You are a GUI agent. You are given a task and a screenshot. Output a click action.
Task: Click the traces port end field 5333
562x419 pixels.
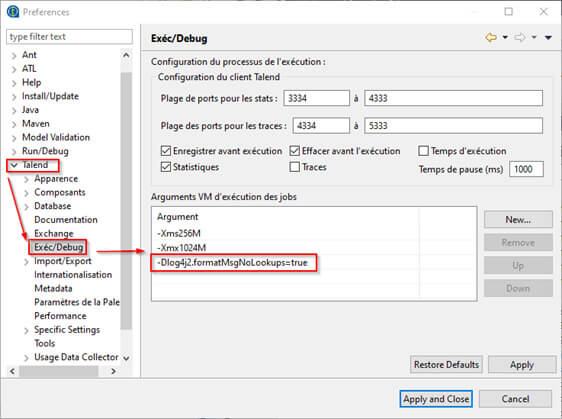453,126
